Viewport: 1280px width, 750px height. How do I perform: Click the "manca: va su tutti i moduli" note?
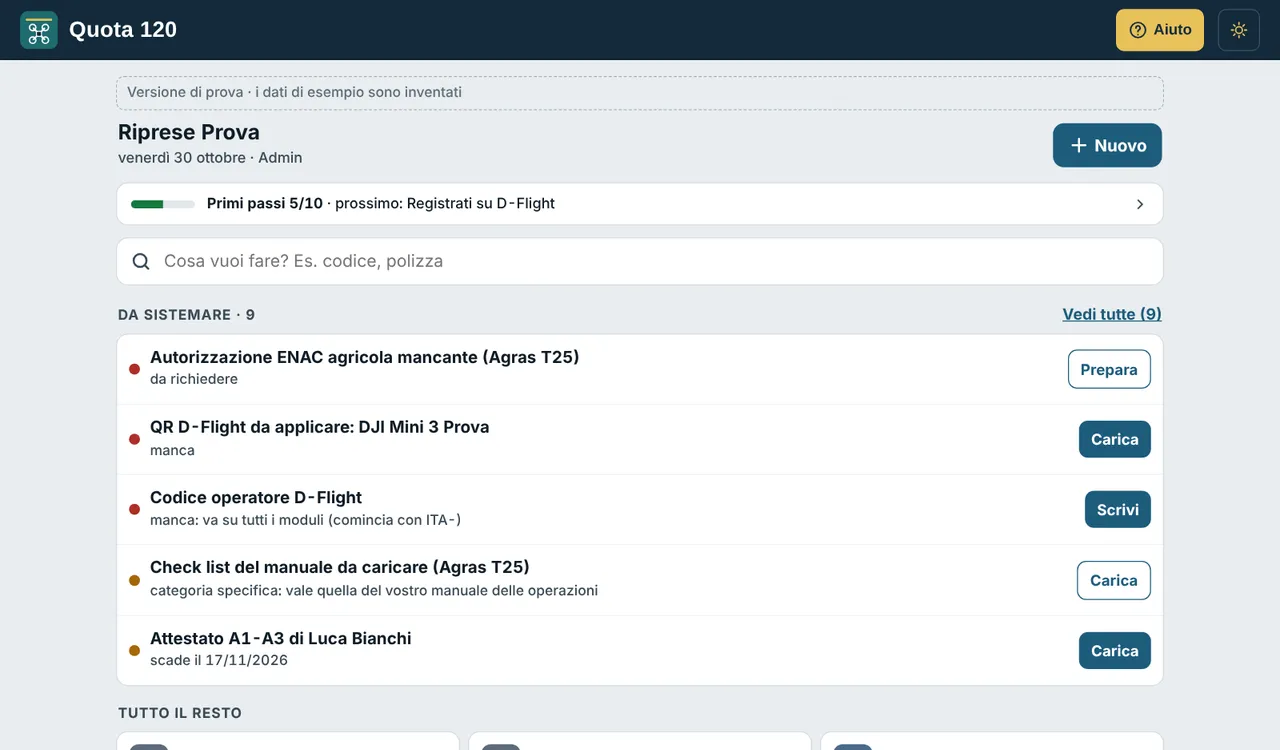tap(306, 520)
